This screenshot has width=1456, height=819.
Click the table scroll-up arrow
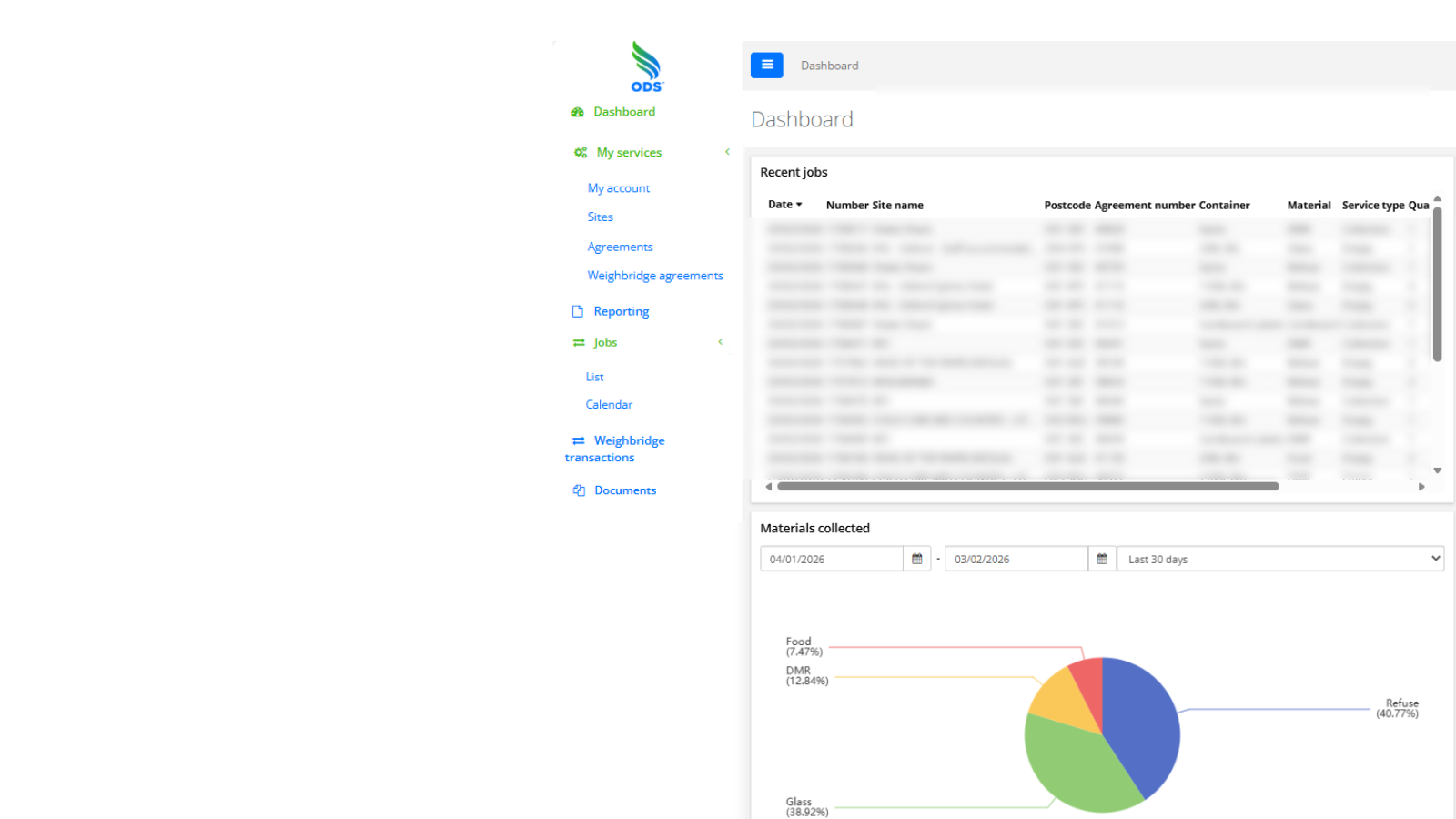pos(1438,198)
